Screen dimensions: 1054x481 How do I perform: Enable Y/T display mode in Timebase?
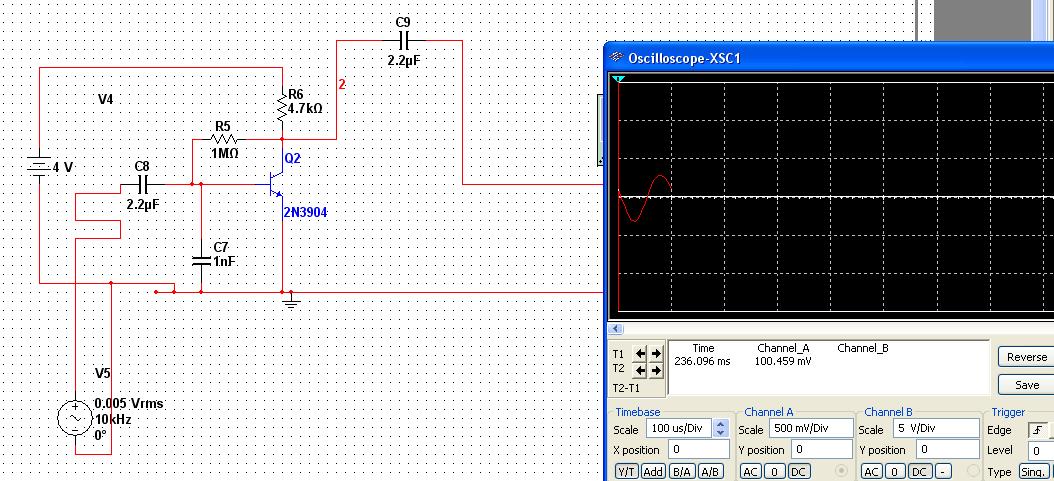point(626,471)
